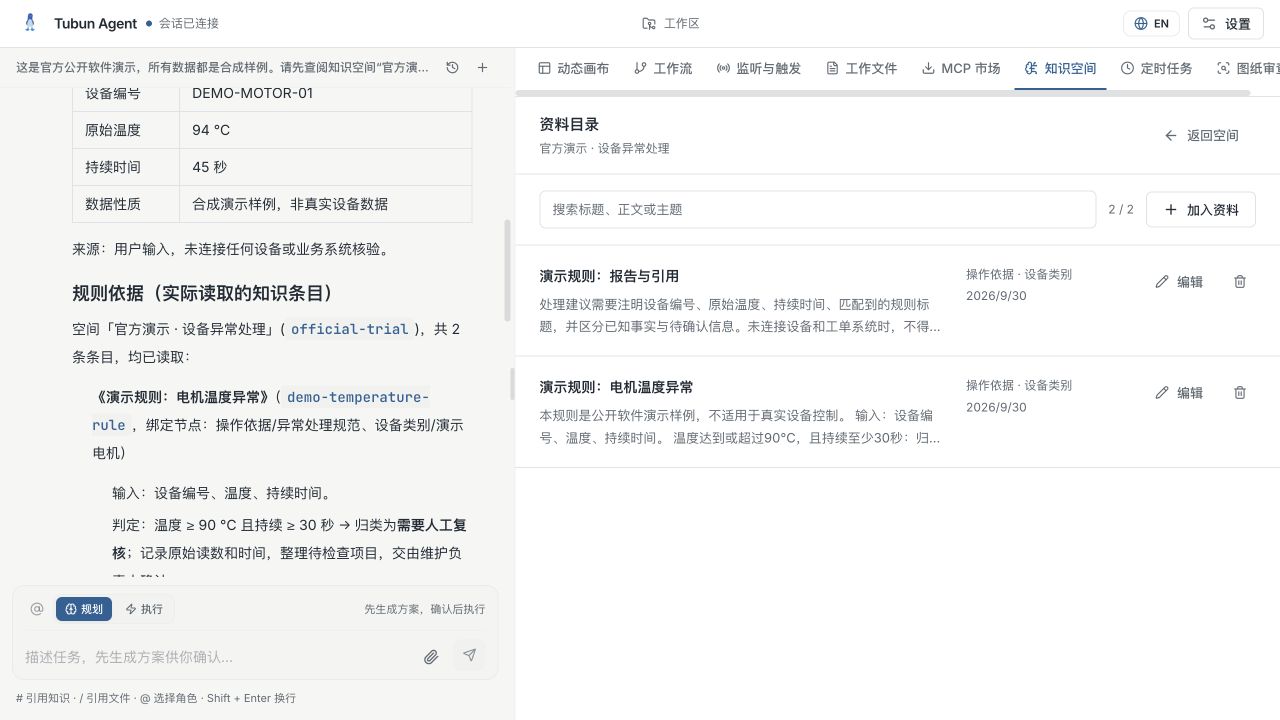
Task: Start a new conversation with plus icon
Action: click(x=482, y=68)
